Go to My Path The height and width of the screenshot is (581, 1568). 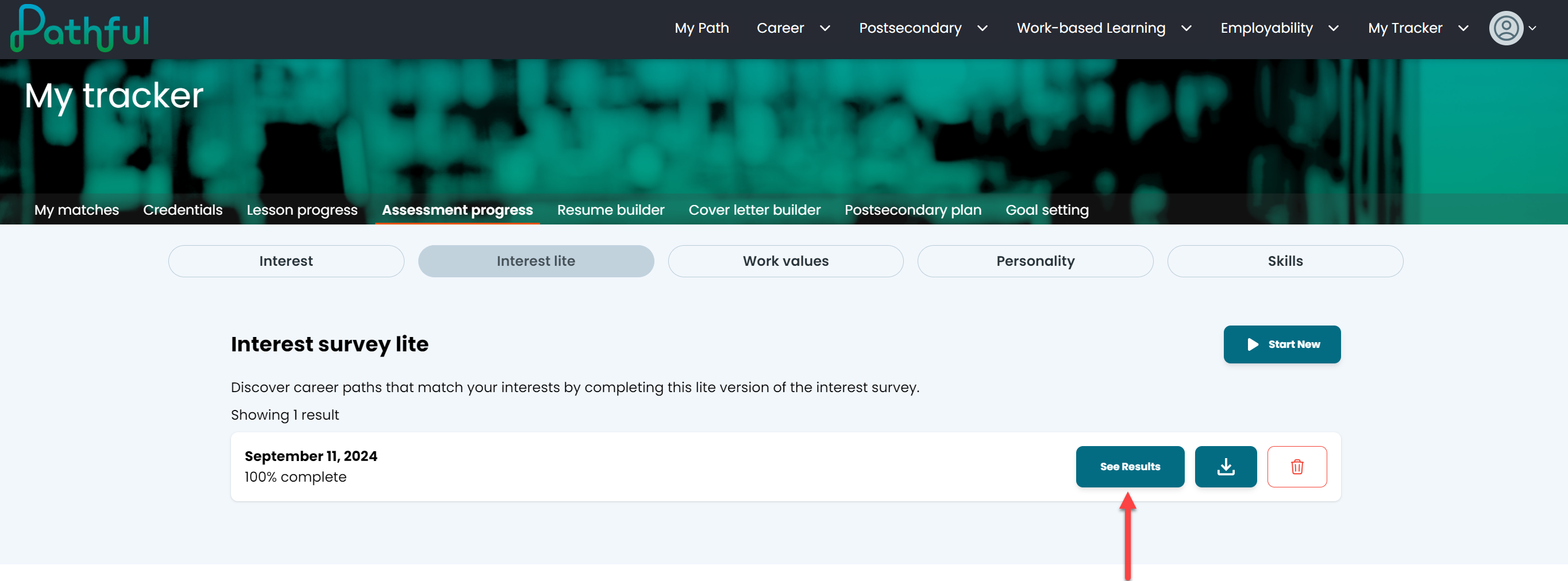click(x=701, y=28)
